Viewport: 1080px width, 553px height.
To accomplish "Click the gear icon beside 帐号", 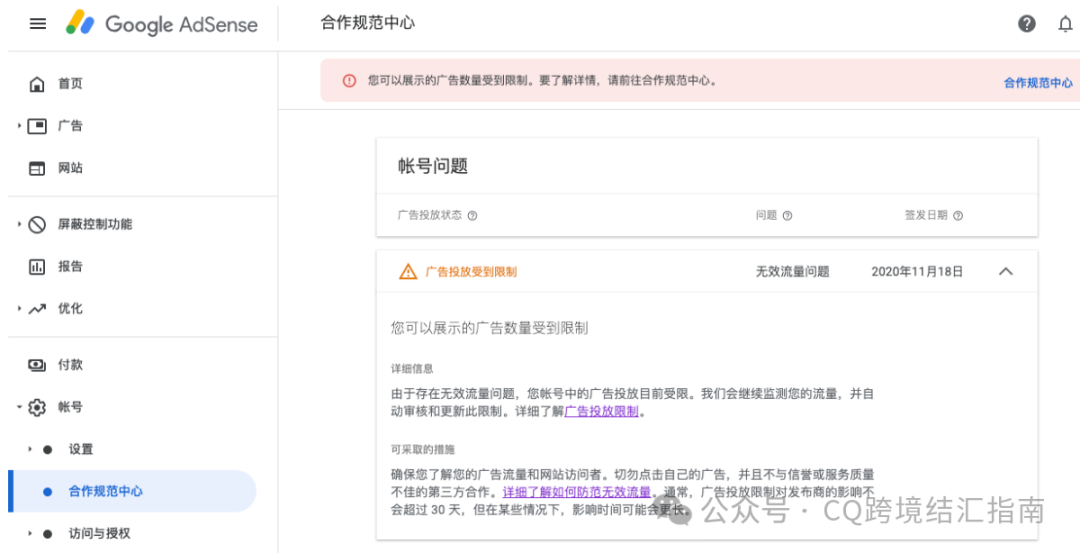I will click(37, 407).
